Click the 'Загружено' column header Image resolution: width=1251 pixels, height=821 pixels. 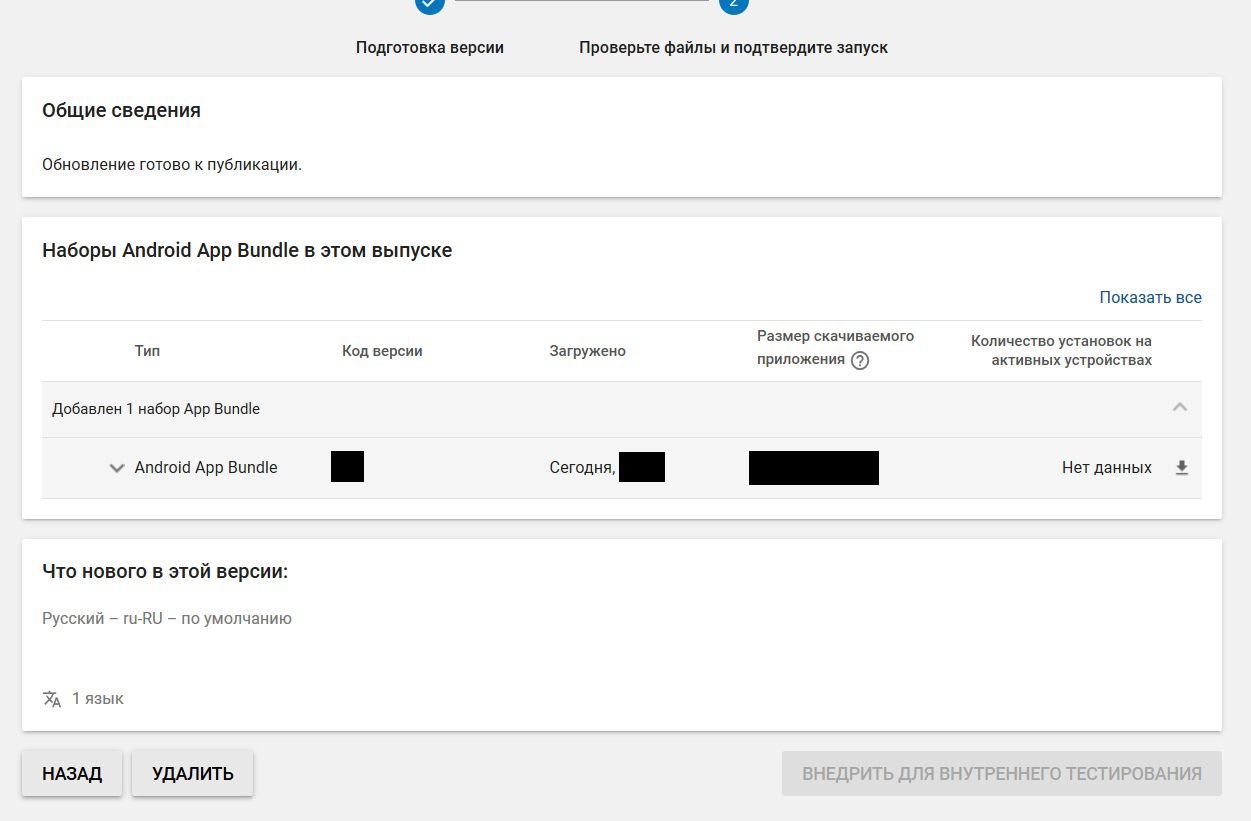(587, 351)
